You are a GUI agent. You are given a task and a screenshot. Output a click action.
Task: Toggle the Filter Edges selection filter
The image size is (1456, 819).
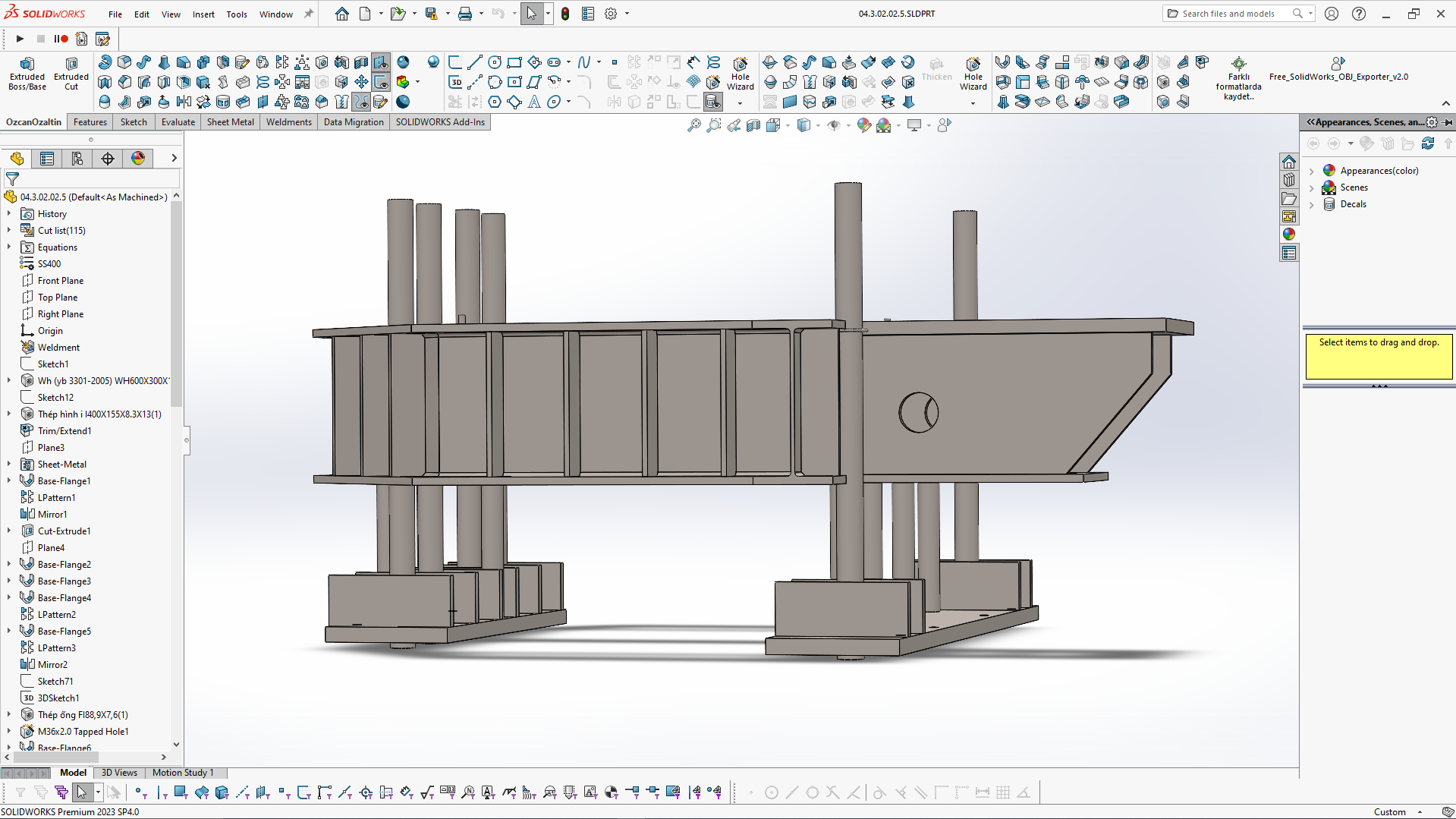tap(162, 792)
